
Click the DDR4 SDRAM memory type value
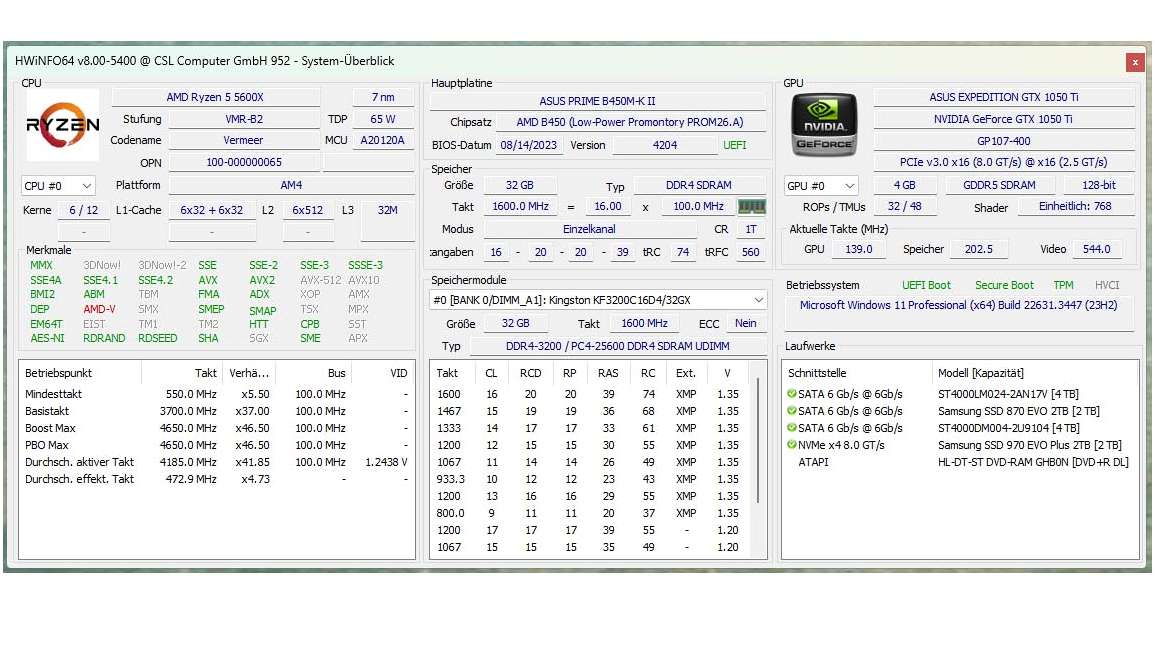(x=699, y=185)
